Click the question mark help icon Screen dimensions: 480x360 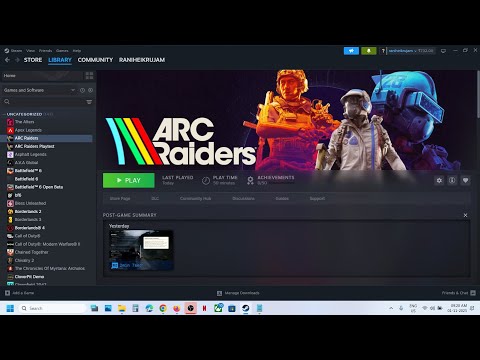(x=383, y=51)
